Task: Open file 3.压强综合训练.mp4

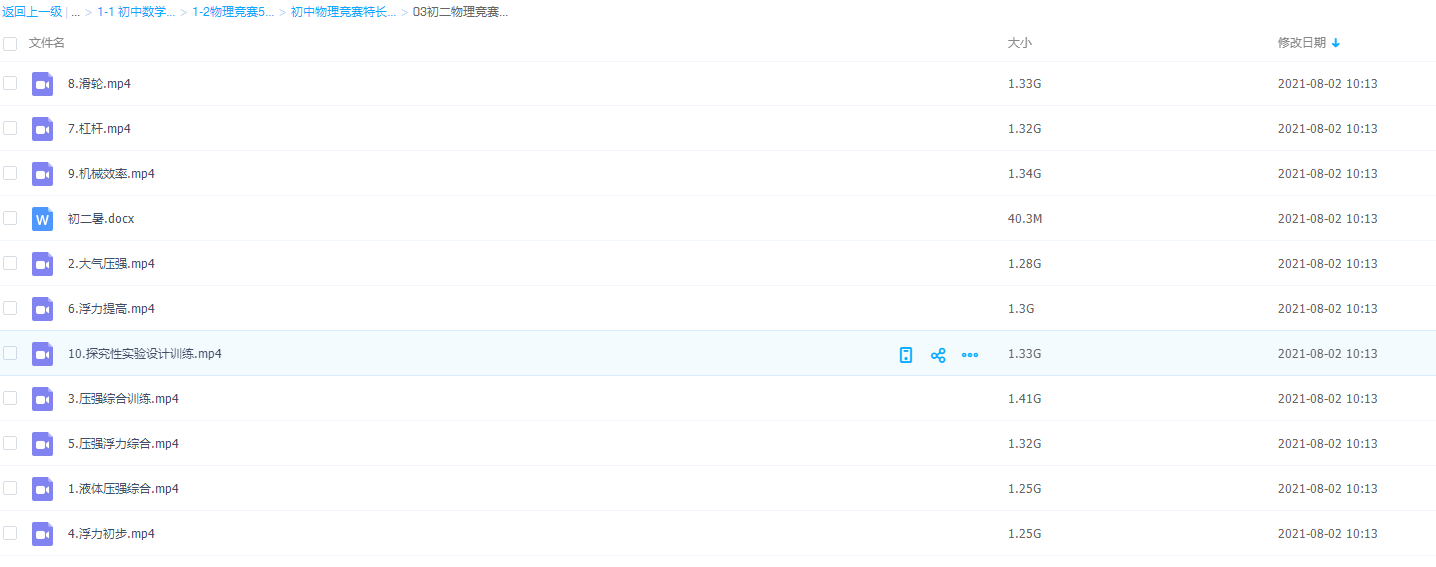Action: coord(123,399)
